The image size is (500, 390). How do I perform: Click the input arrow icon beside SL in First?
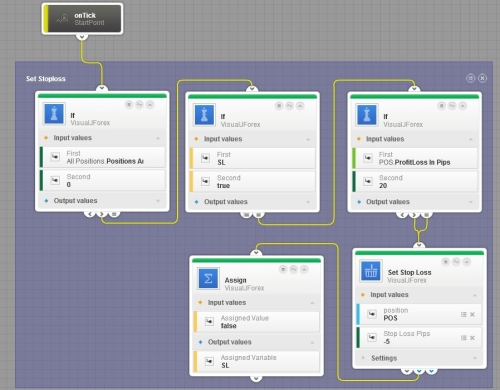click(206, 158)
